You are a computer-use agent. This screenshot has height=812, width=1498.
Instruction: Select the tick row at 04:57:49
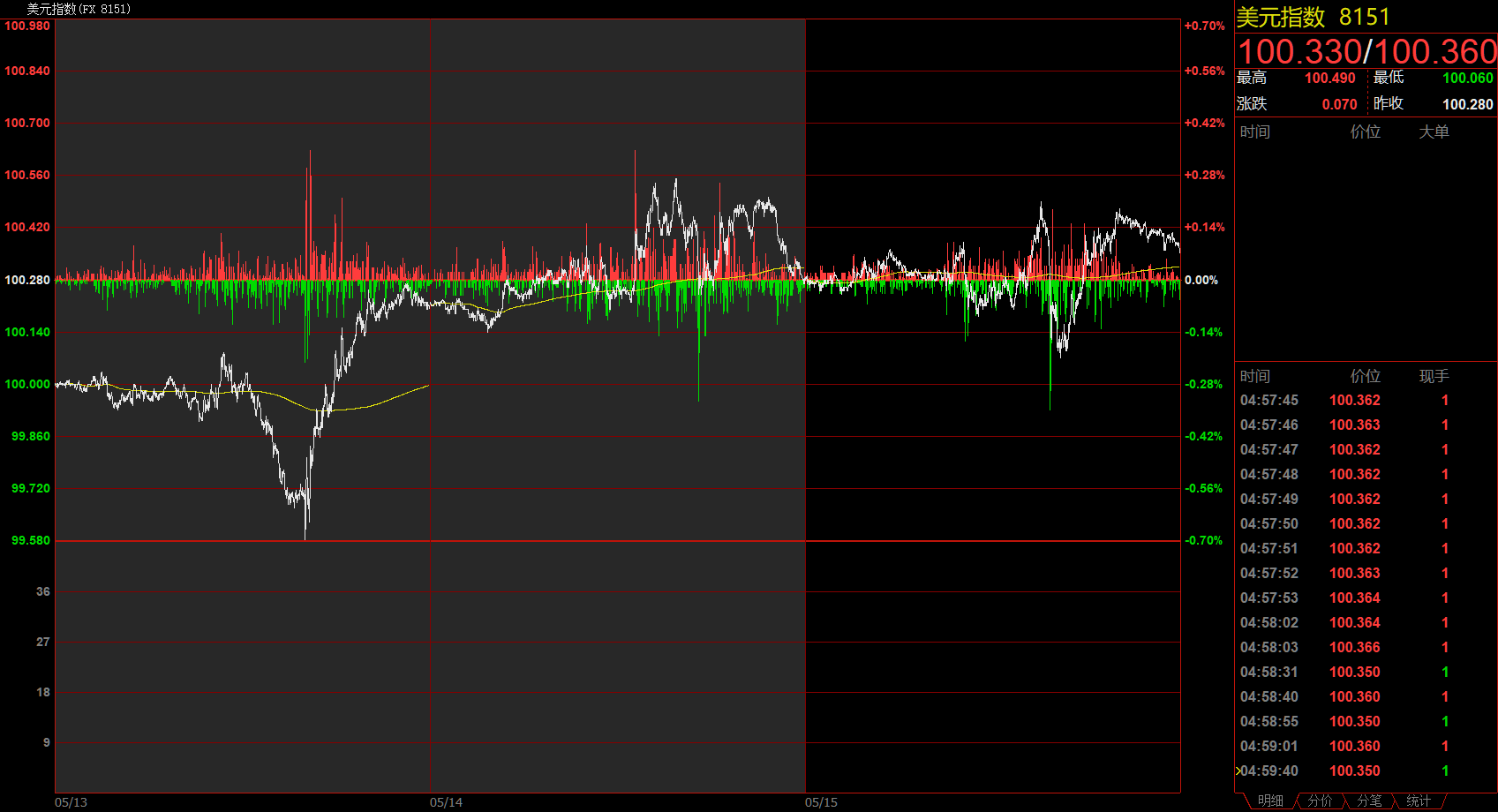coord(1366,499)
